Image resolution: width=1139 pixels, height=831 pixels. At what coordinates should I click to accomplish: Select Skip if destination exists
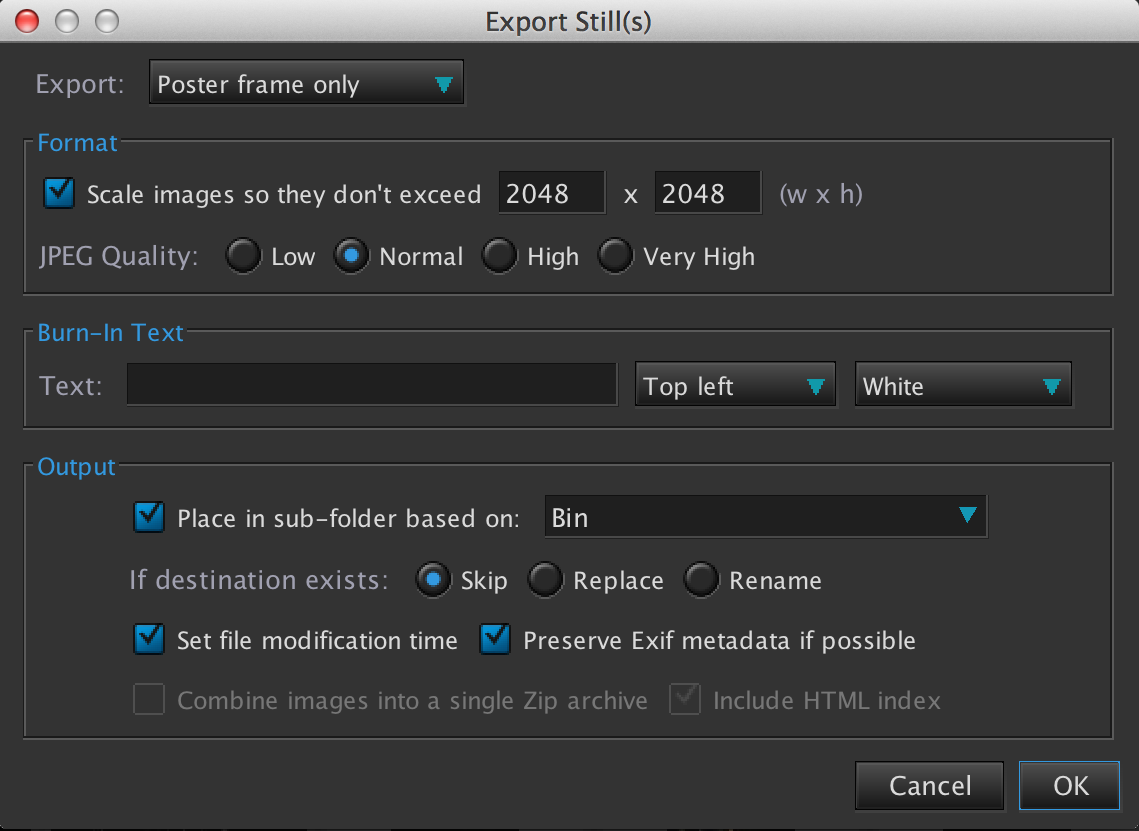tap(433, 580)
